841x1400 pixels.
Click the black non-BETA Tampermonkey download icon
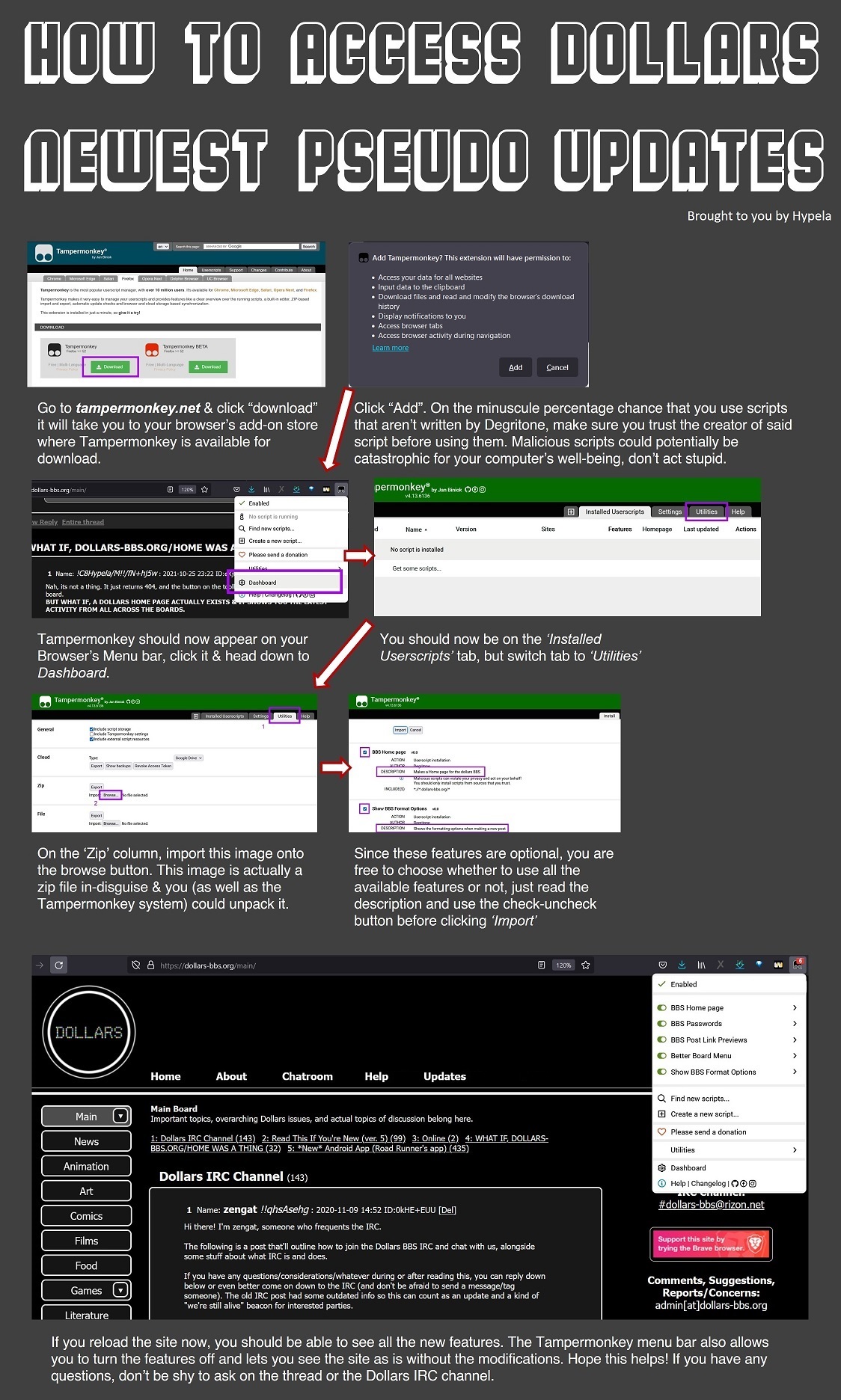click(x=55, y=349)
